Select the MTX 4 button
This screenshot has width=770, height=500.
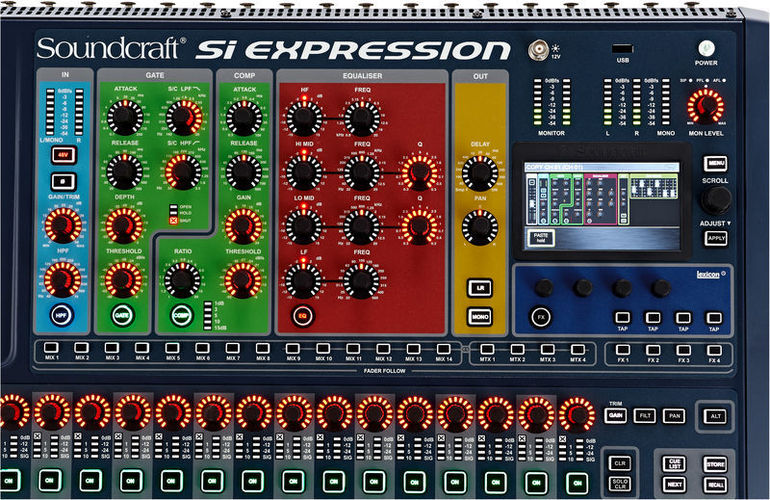(578, 349)
